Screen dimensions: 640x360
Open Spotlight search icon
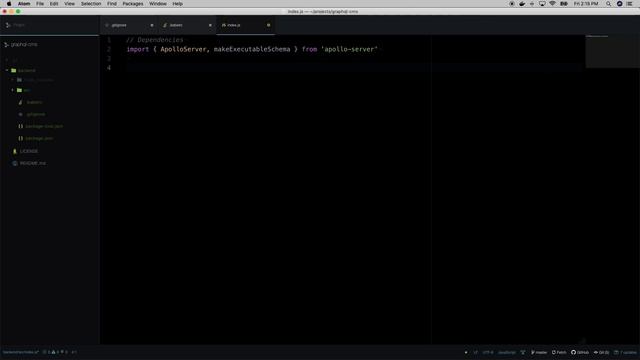click(x=608, y=4)
